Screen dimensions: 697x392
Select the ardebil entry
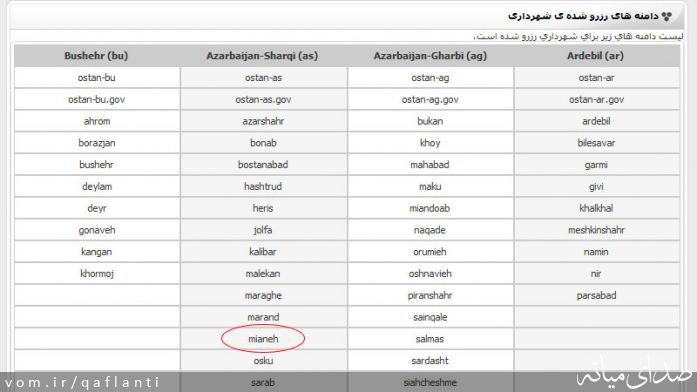(x=597, y=121)
